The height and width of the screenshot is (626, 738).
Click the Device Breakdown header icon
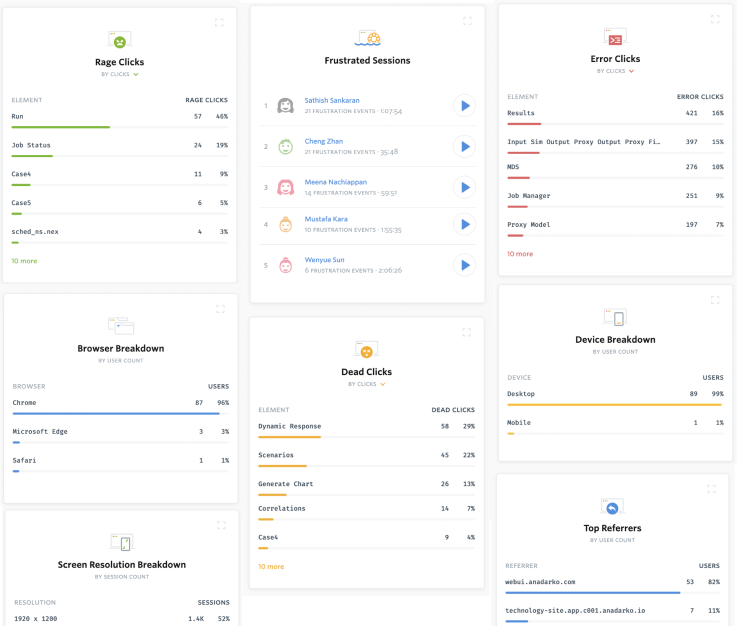pyautogui.click(x=615, y=317)
